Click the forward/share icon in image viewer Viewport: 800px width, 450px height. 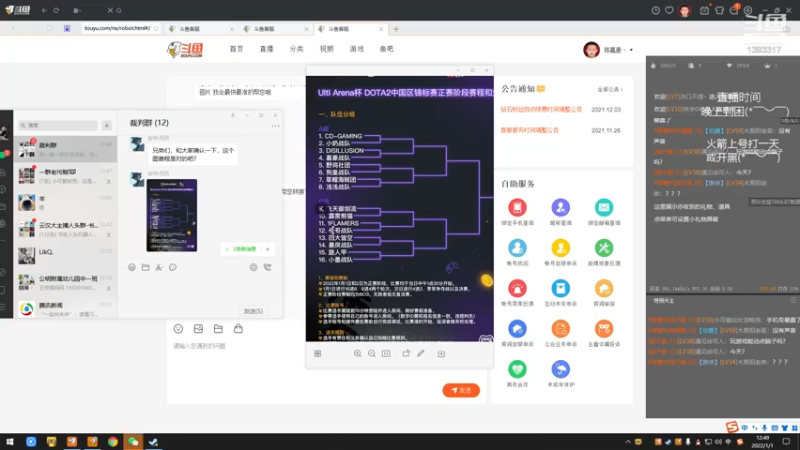tap(406, 353)
